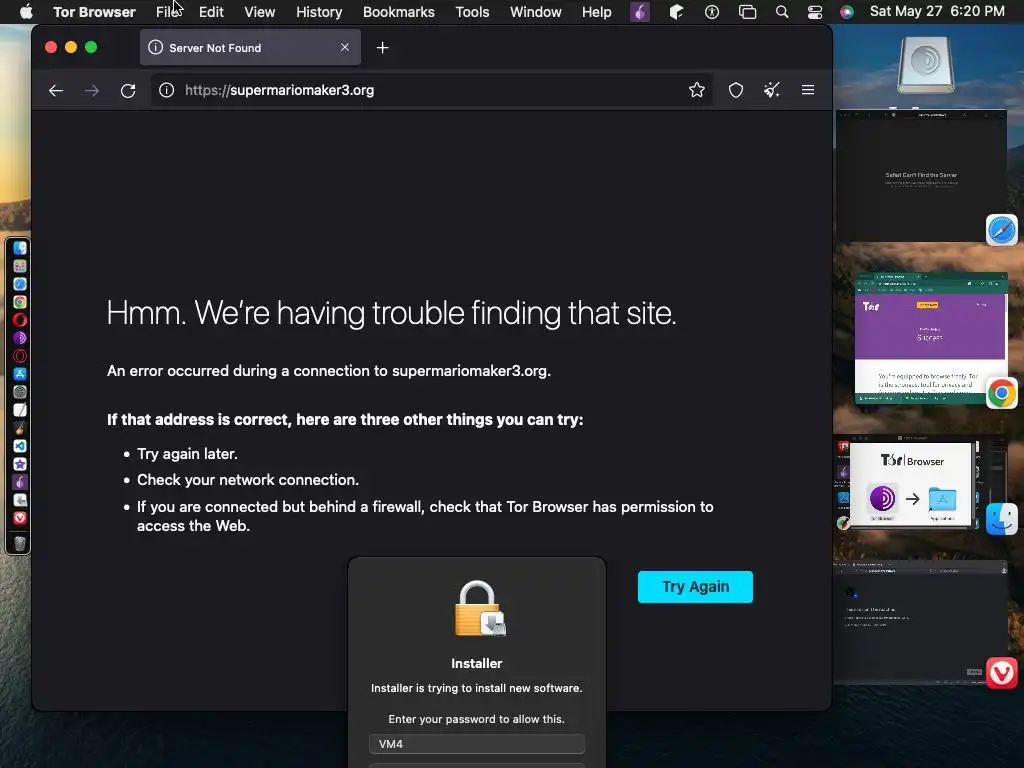Click the date and time clock
The height and width of the screenshot is (768, 1024).
[937, 12]
